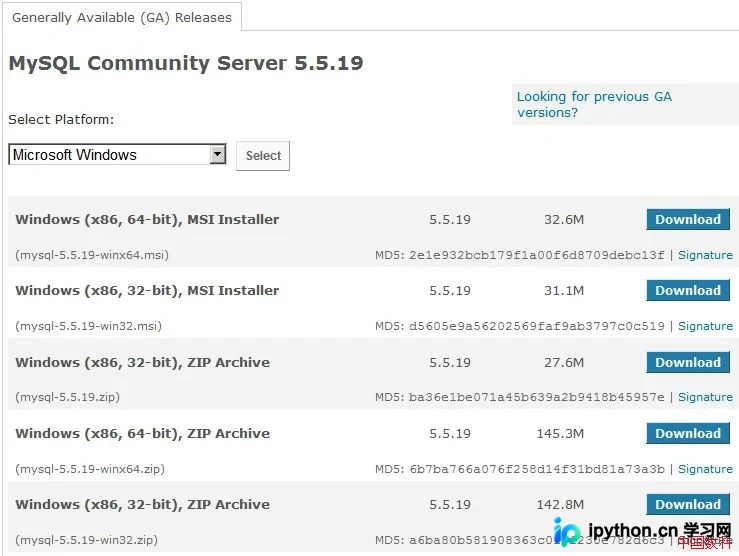Open Signature link for mysql-5.5.19-winx64.msi
Screen dimensions: 739x556
pos(705,255)
